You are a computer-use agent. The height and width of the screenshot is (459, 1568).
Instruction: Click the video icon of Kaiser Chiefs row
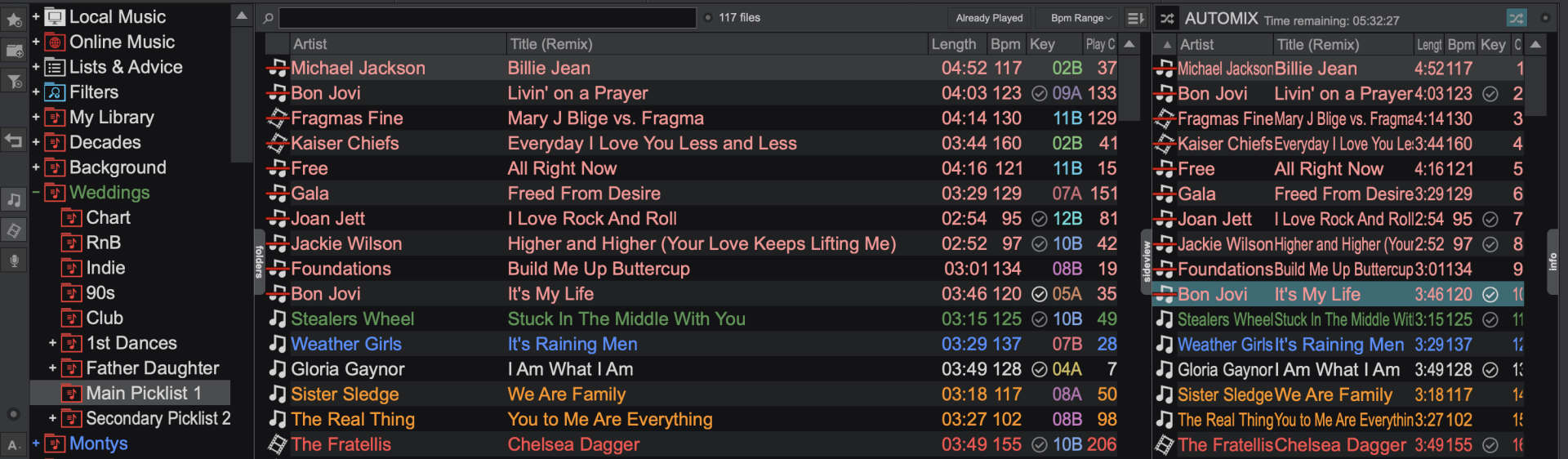pos(278,143)
